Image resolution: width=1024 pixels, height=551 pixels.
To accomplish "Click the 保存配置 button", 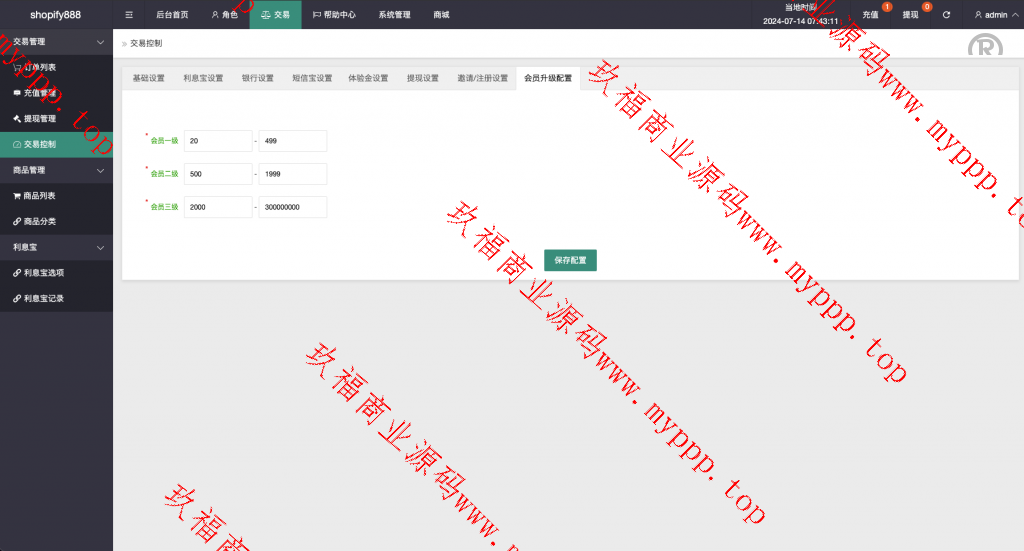I will (x=570, y=260).
